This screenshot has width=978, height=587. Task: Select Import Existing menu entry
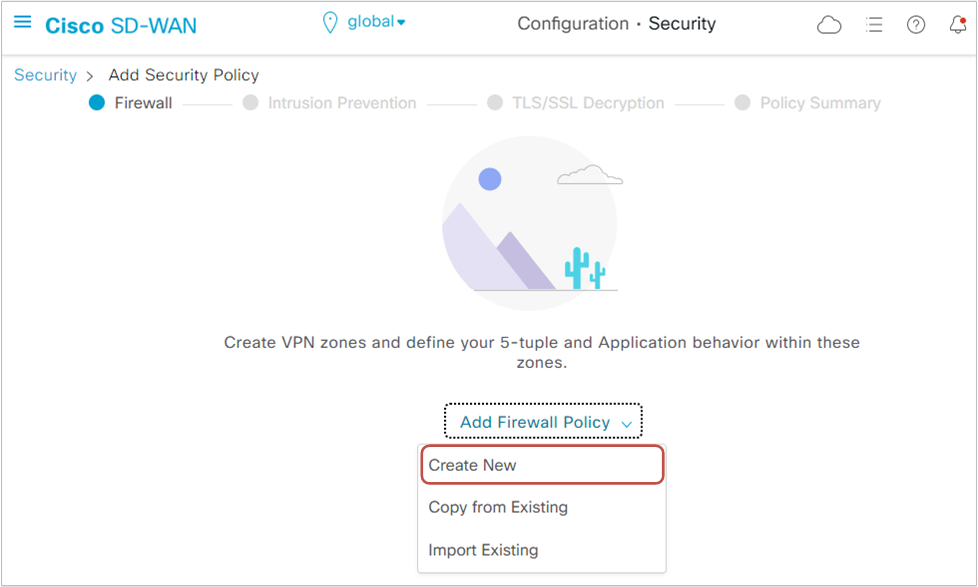pyautogui.click(x=483, y=550)
